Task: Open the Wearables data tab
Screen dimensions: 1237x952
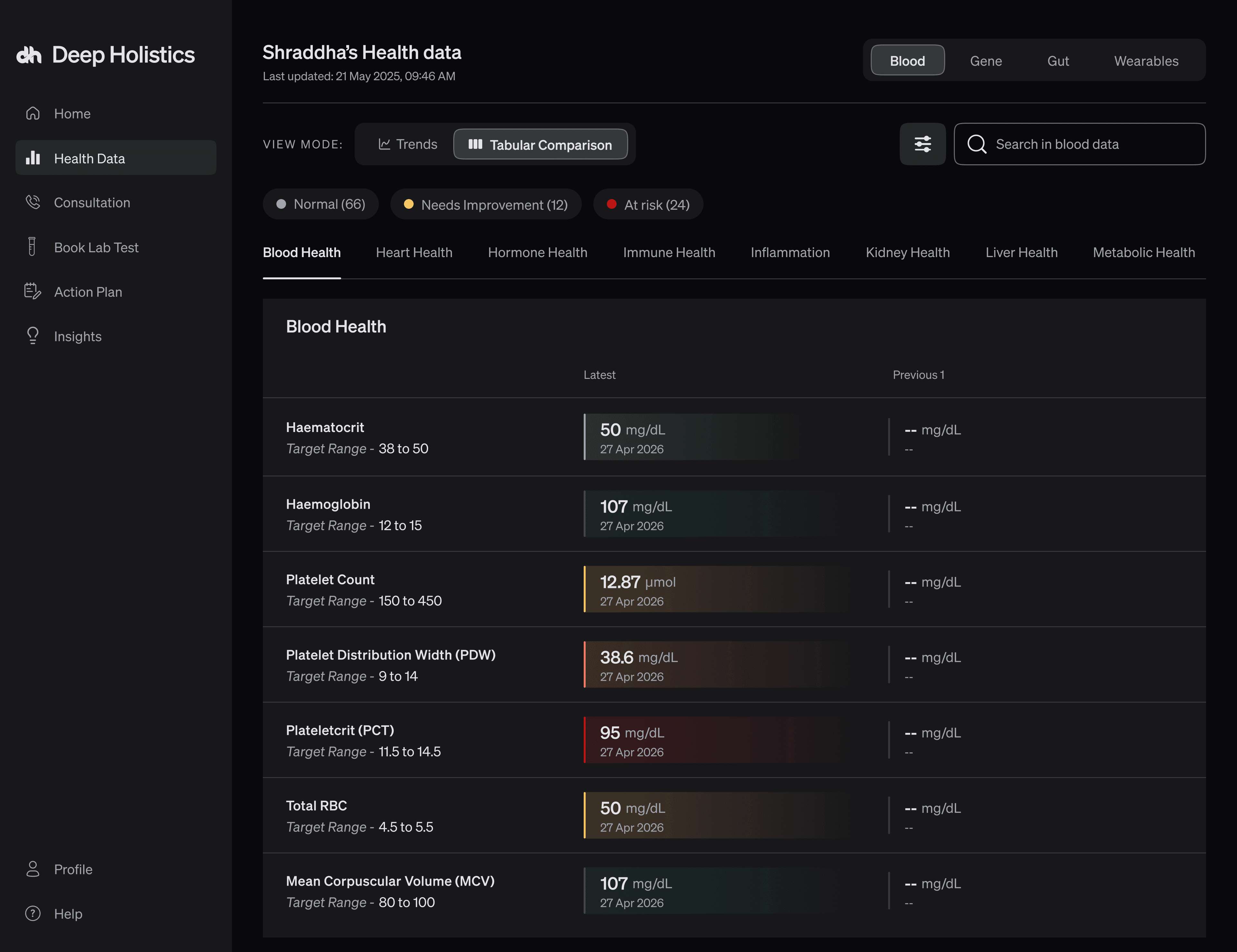Action: 1146,61
